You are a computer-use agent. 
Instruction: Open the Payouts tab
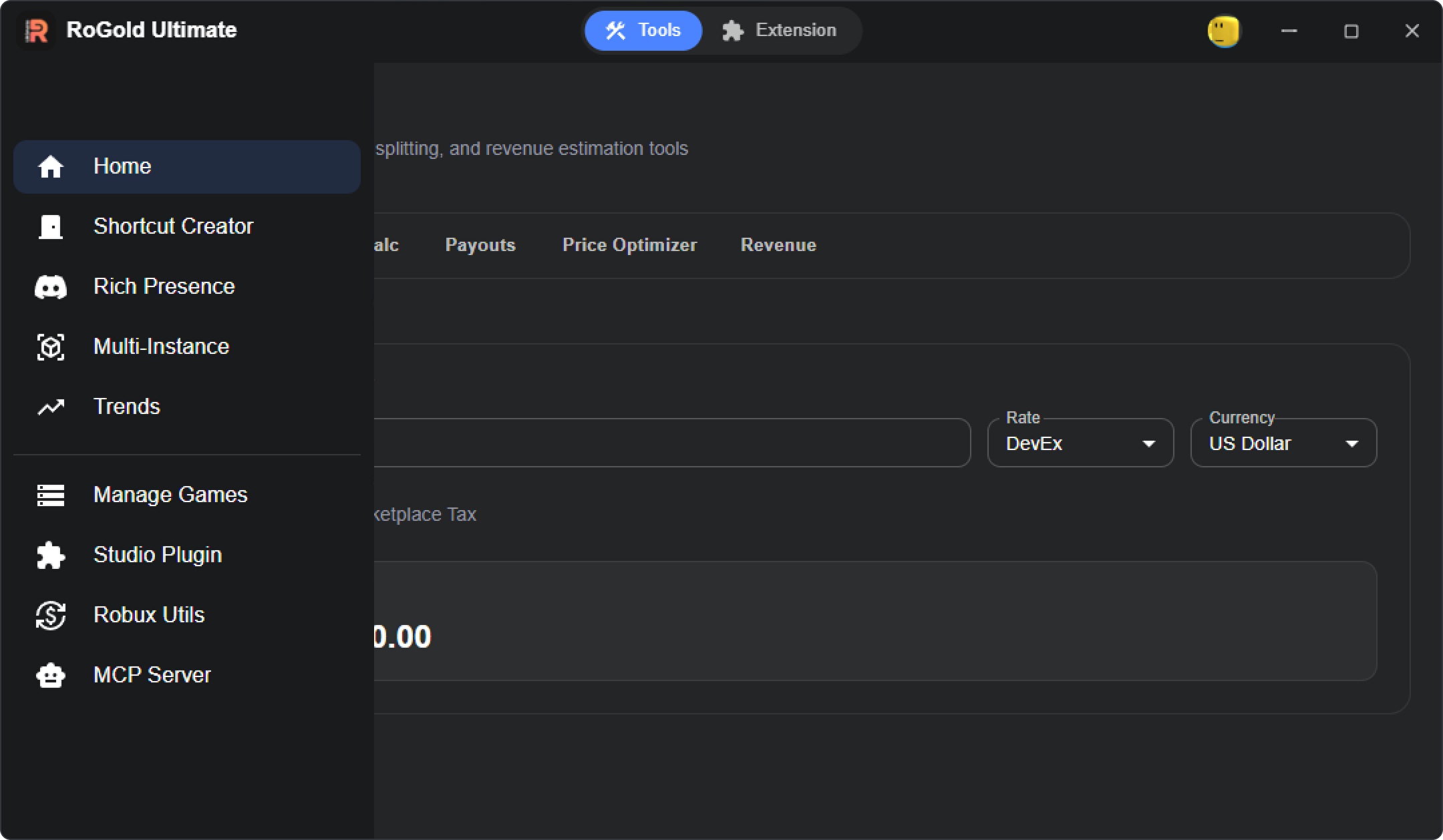480,245
